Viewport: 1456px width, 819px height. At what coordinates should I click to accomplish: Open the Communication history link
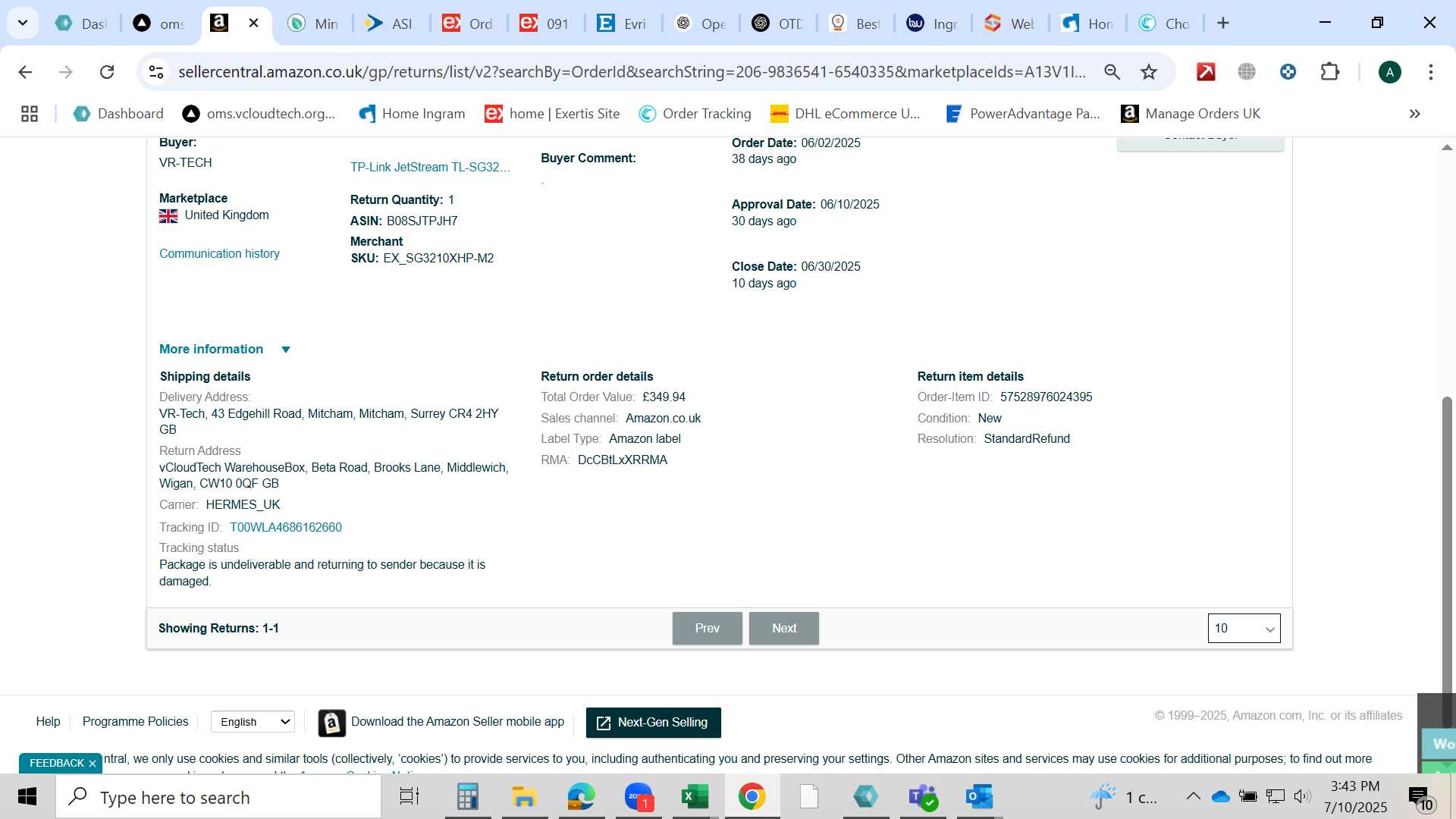(x=219, y=254)
